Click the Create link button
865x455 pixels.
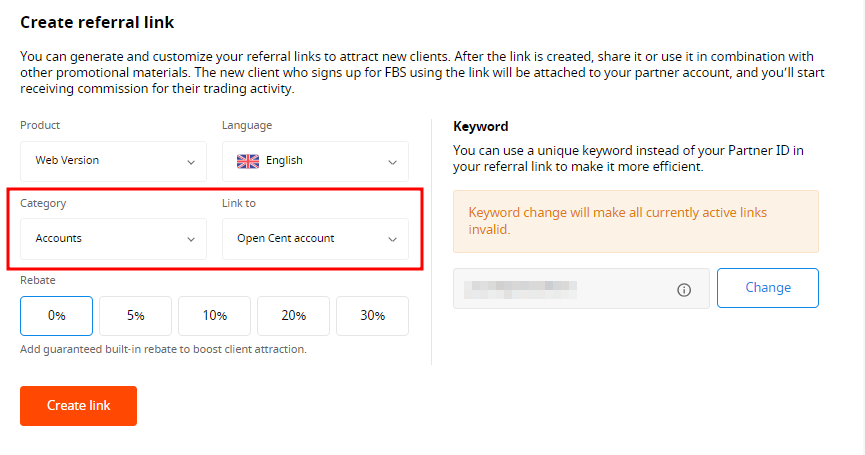point(78,406)
